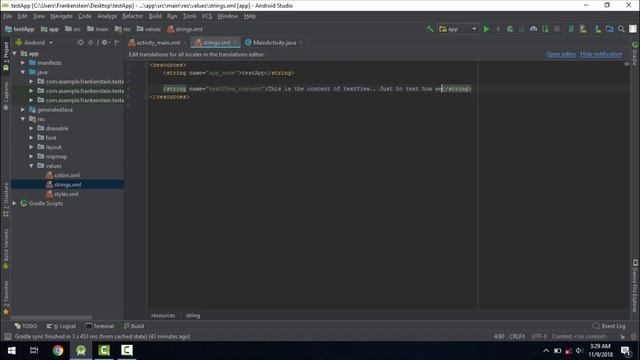Open the Refactor menu
The image size is (640, 360).
click(x=133, y=16)
